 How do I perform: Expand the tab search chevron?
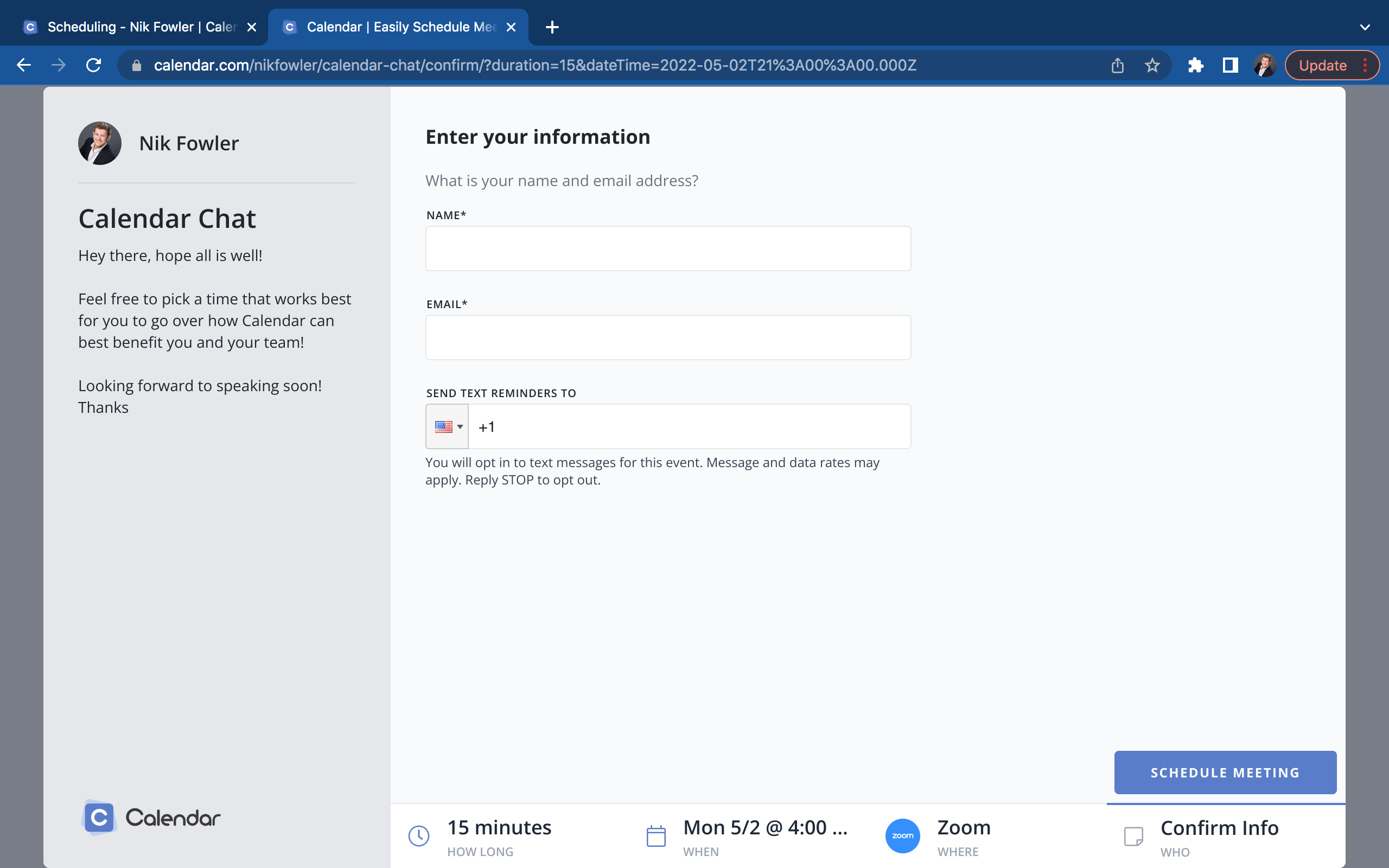[1365, 27]
